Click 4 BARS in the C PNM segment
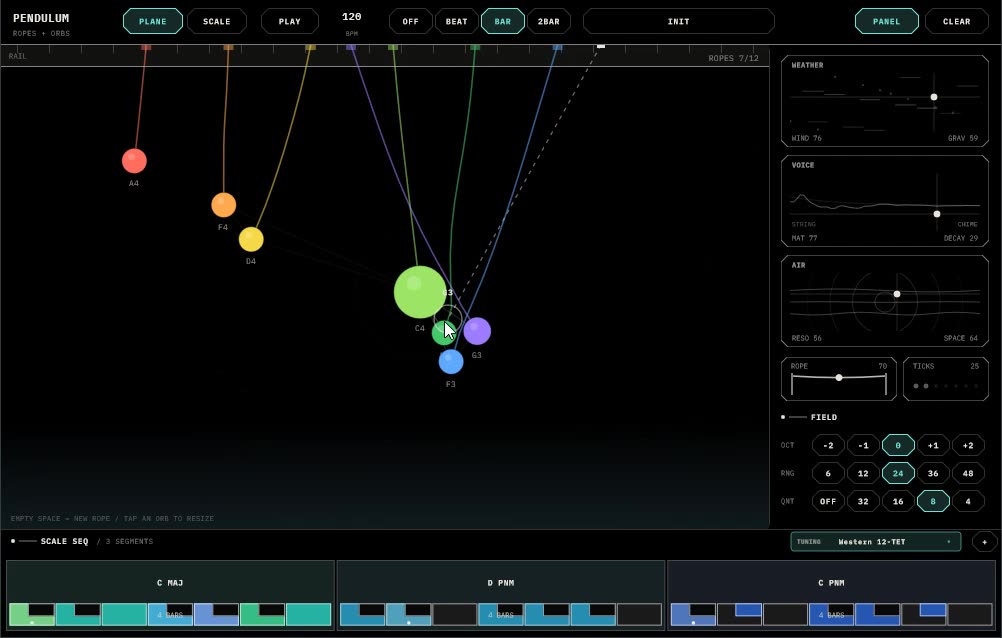Screen dimensions: 1002x638 831,615
